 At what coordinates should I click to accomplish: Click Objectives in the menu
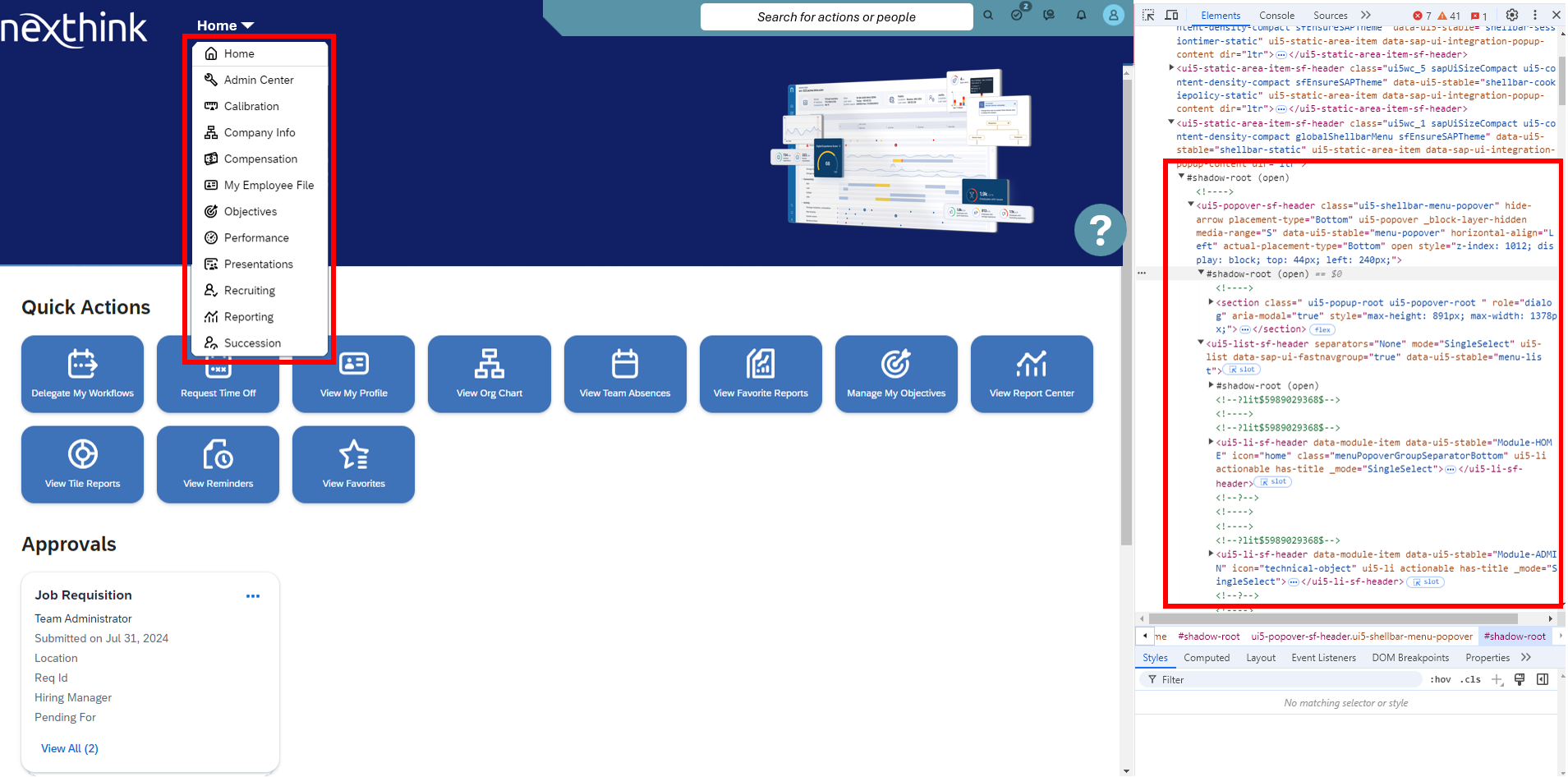pos(260,211)
